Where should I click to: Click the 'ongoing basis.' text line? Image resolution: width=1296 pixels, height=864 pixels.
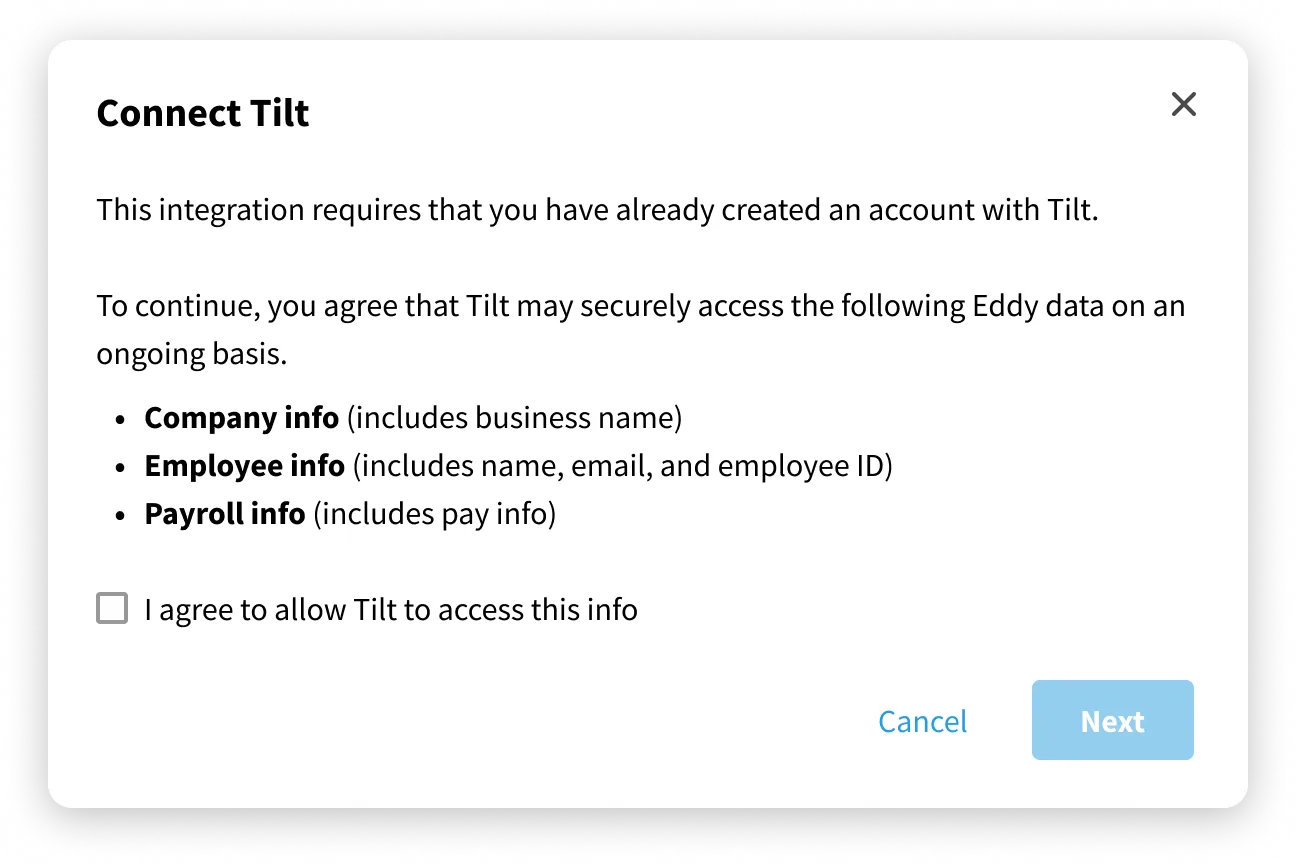pyautogui.click(x=192, y=354)
